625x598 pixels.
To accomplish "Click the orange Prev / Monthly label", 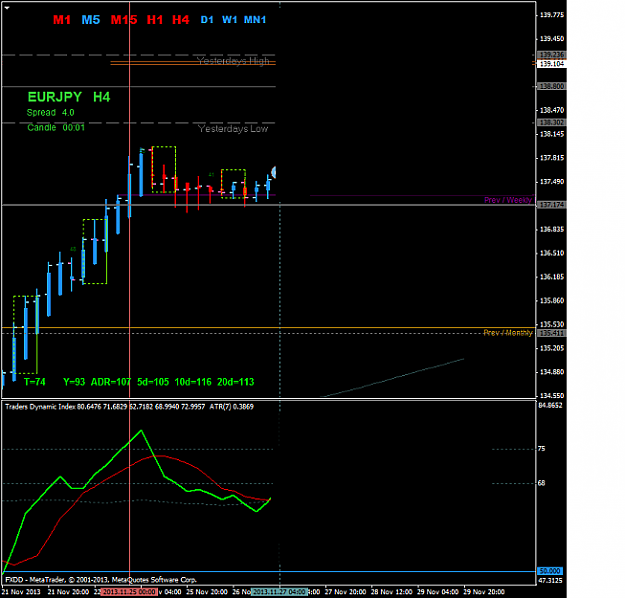I will pyautogui.click(x=508, y=332).
